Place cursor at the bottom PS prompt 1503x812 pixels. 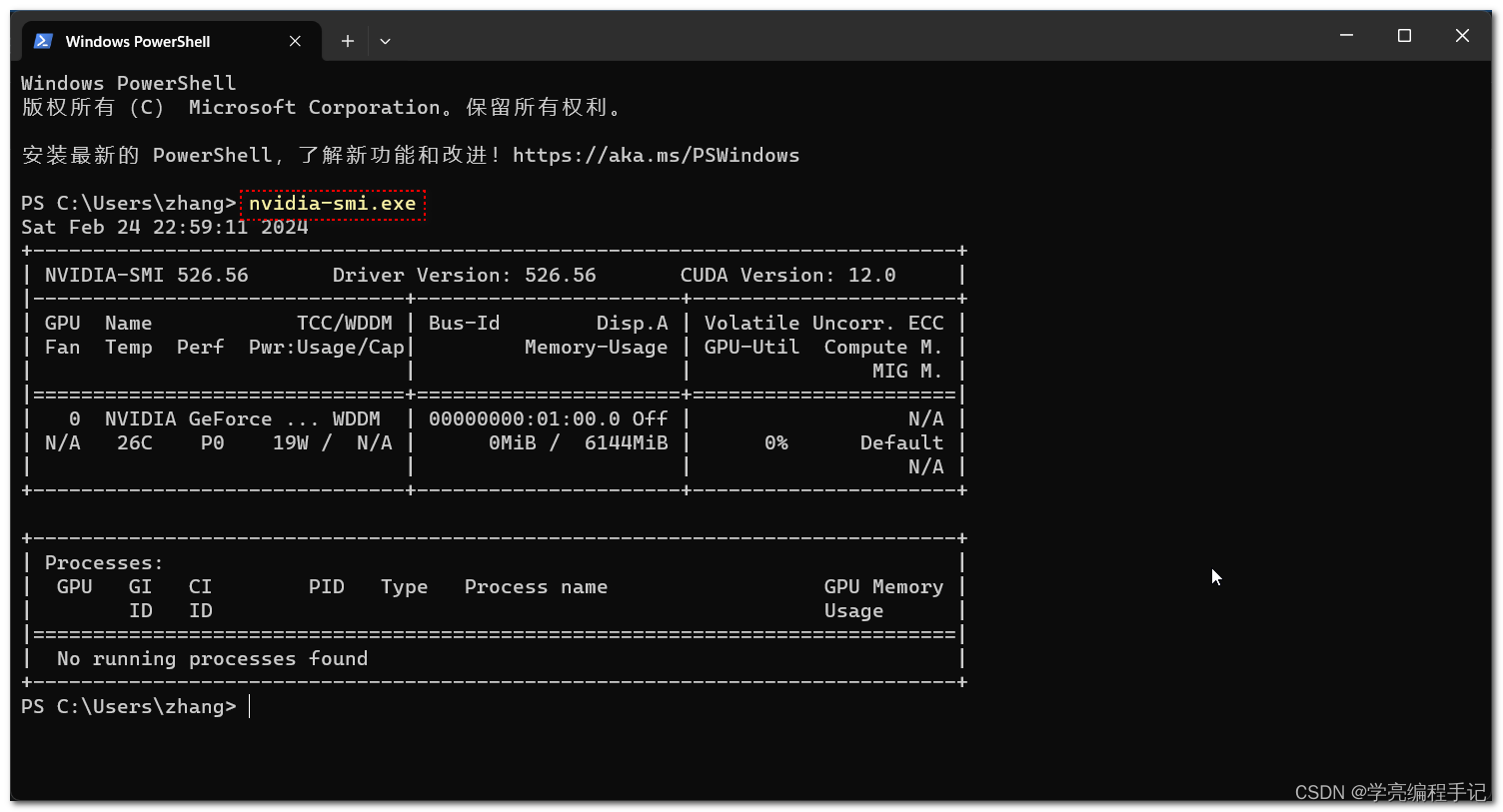[250, 706]
